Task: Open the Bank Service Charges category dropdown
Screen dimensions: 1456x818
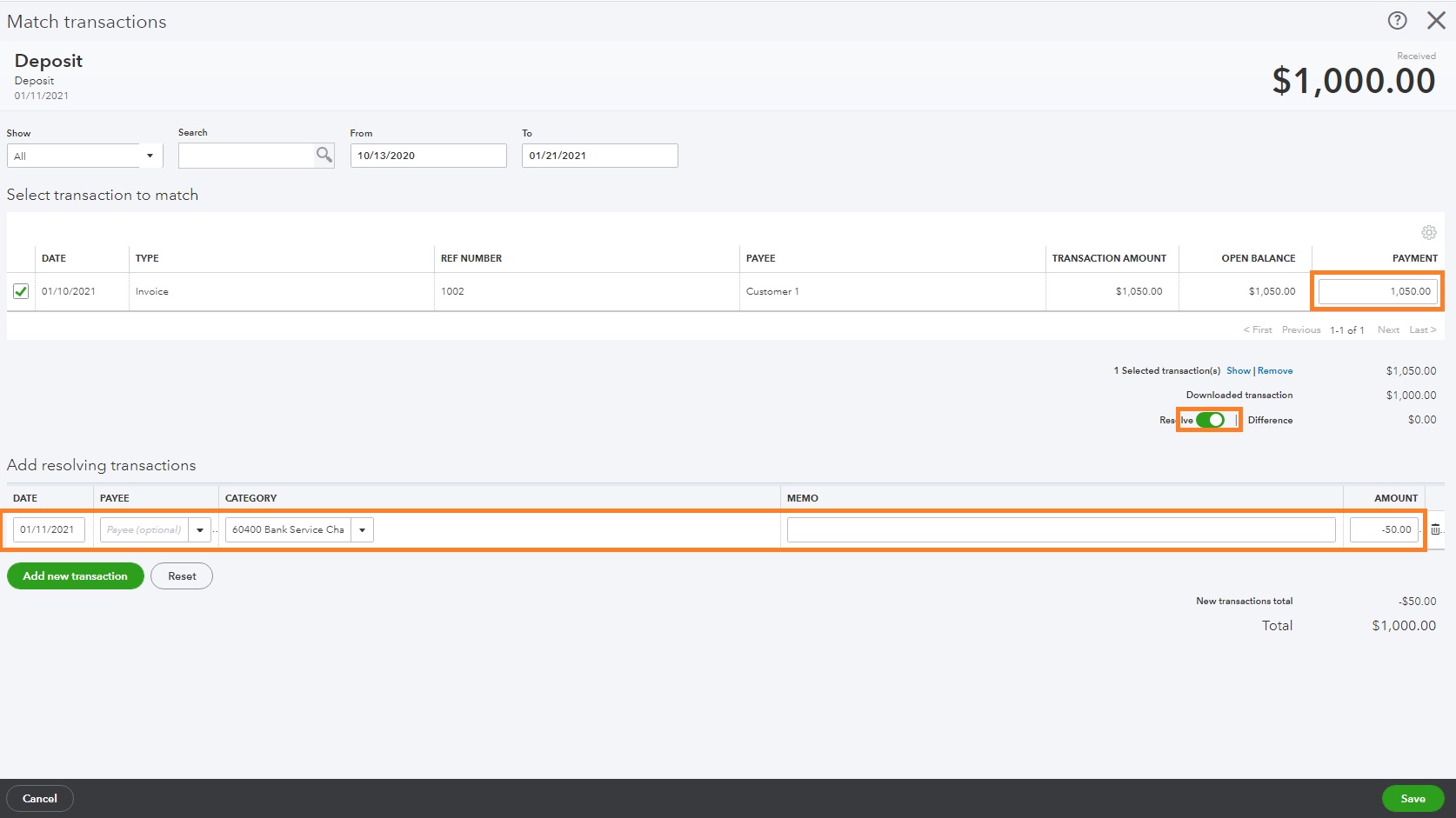Action: click(362, 529)
